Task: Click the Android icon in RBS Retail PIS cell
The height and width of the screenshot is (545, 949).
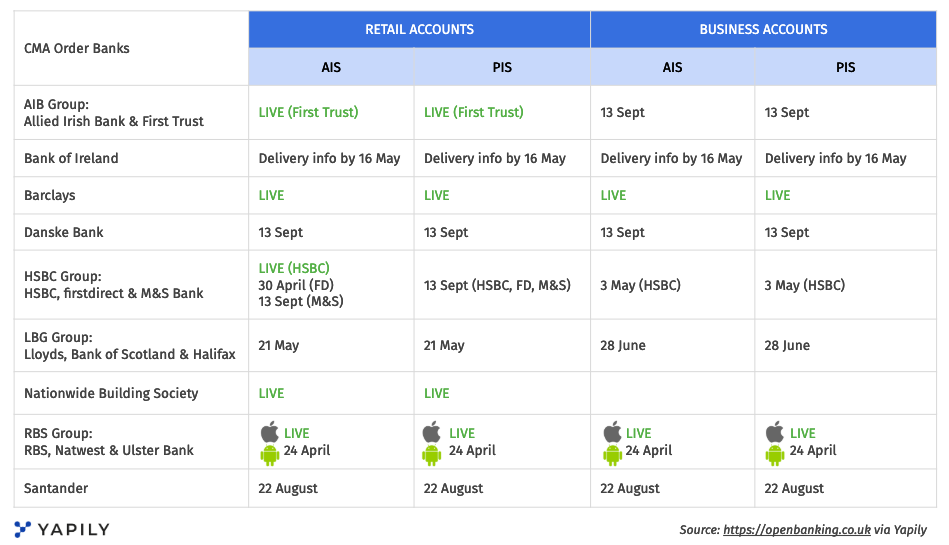Action: pyautogui.click(x=432, y=455)
